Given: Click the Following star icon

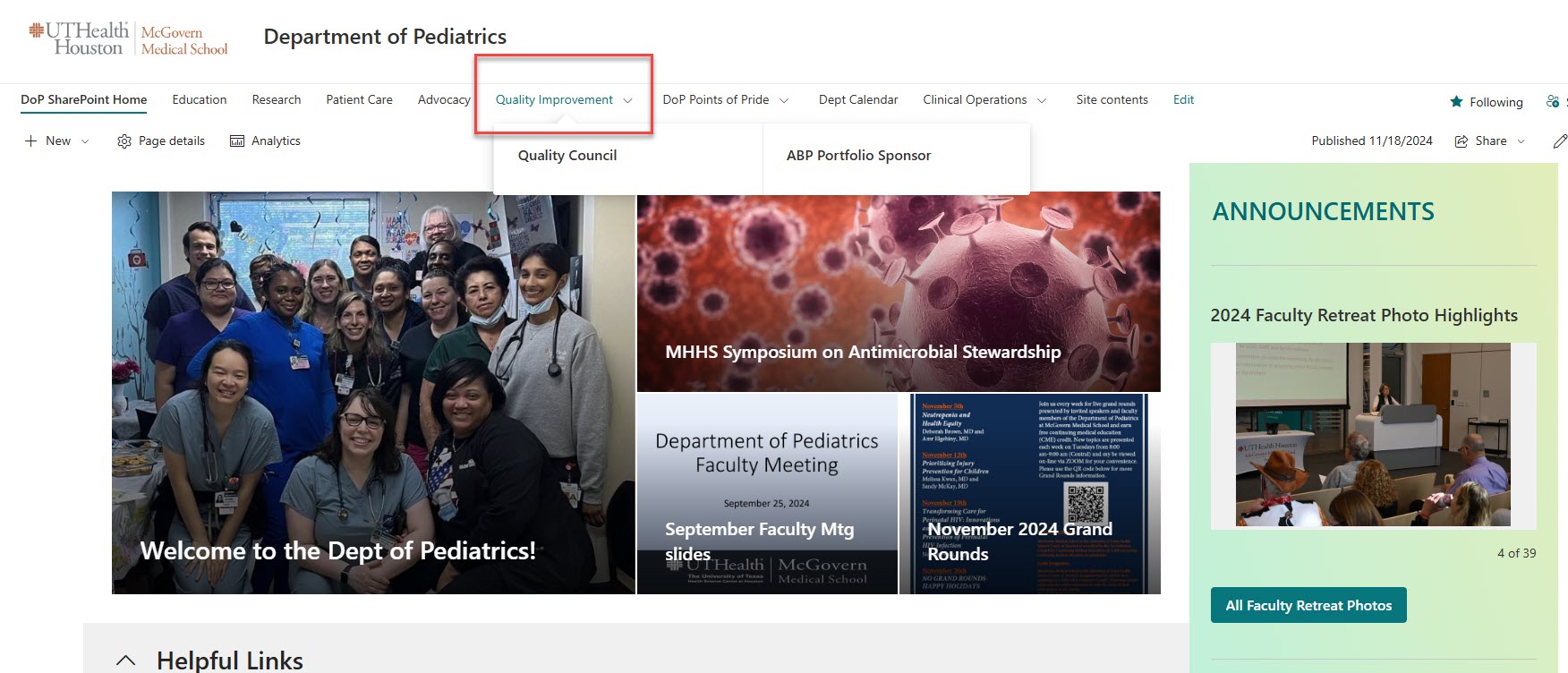Looking at the screenshot, I should [1456, 102].
